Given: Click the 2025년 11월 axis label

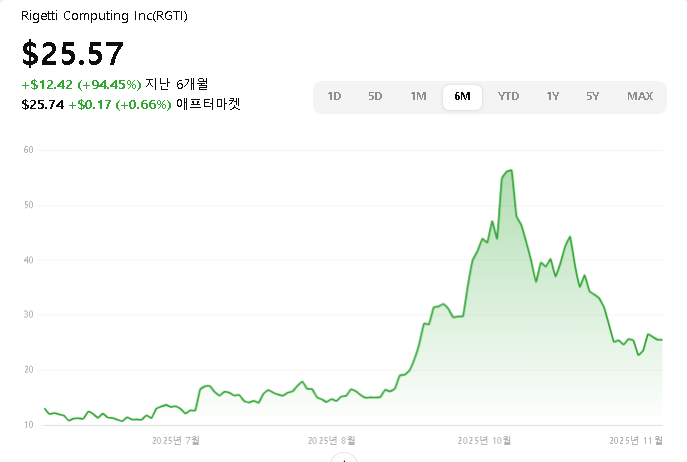Looking at the screenshot, I should [636, 440].
